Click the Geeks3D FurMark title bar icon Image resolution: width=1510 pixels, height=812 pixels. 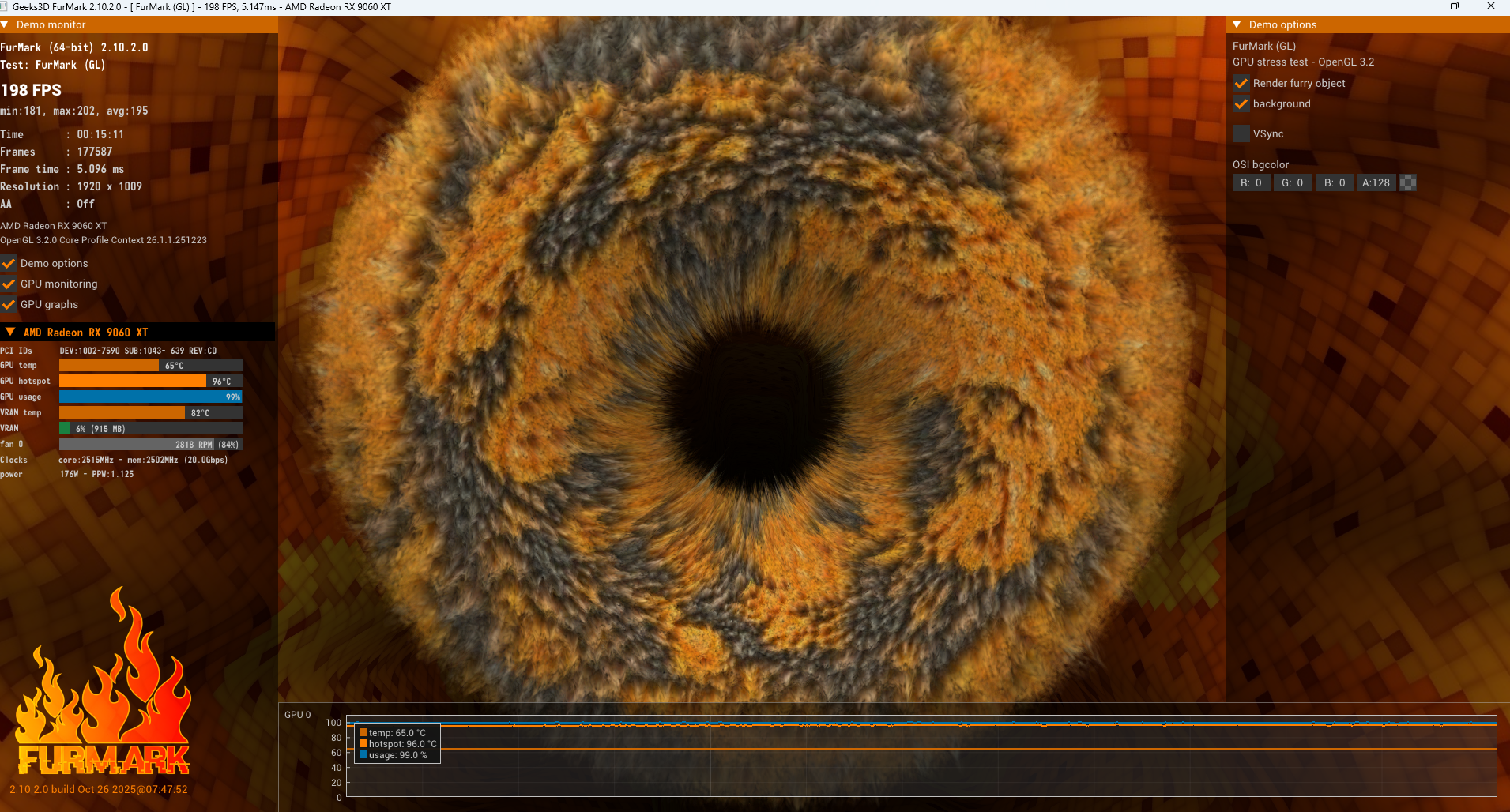click(x=4, y=6)
